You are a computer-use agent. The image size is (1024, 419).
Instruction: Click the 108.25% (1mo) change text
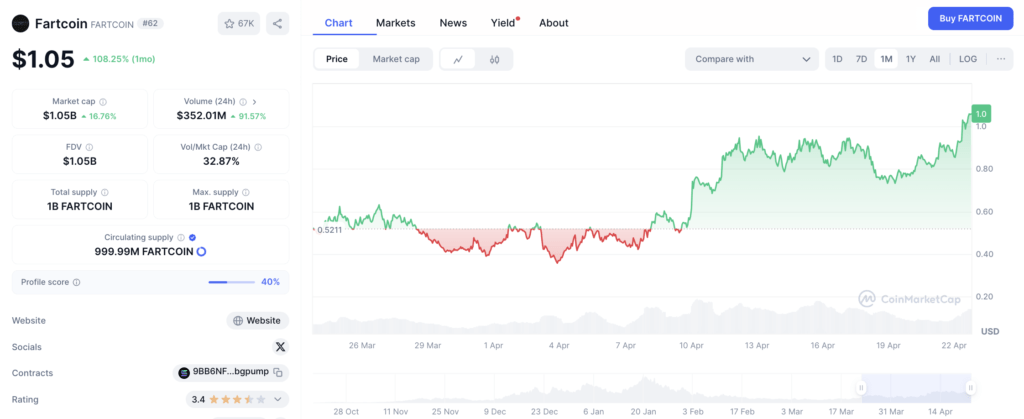click(124, 59)
